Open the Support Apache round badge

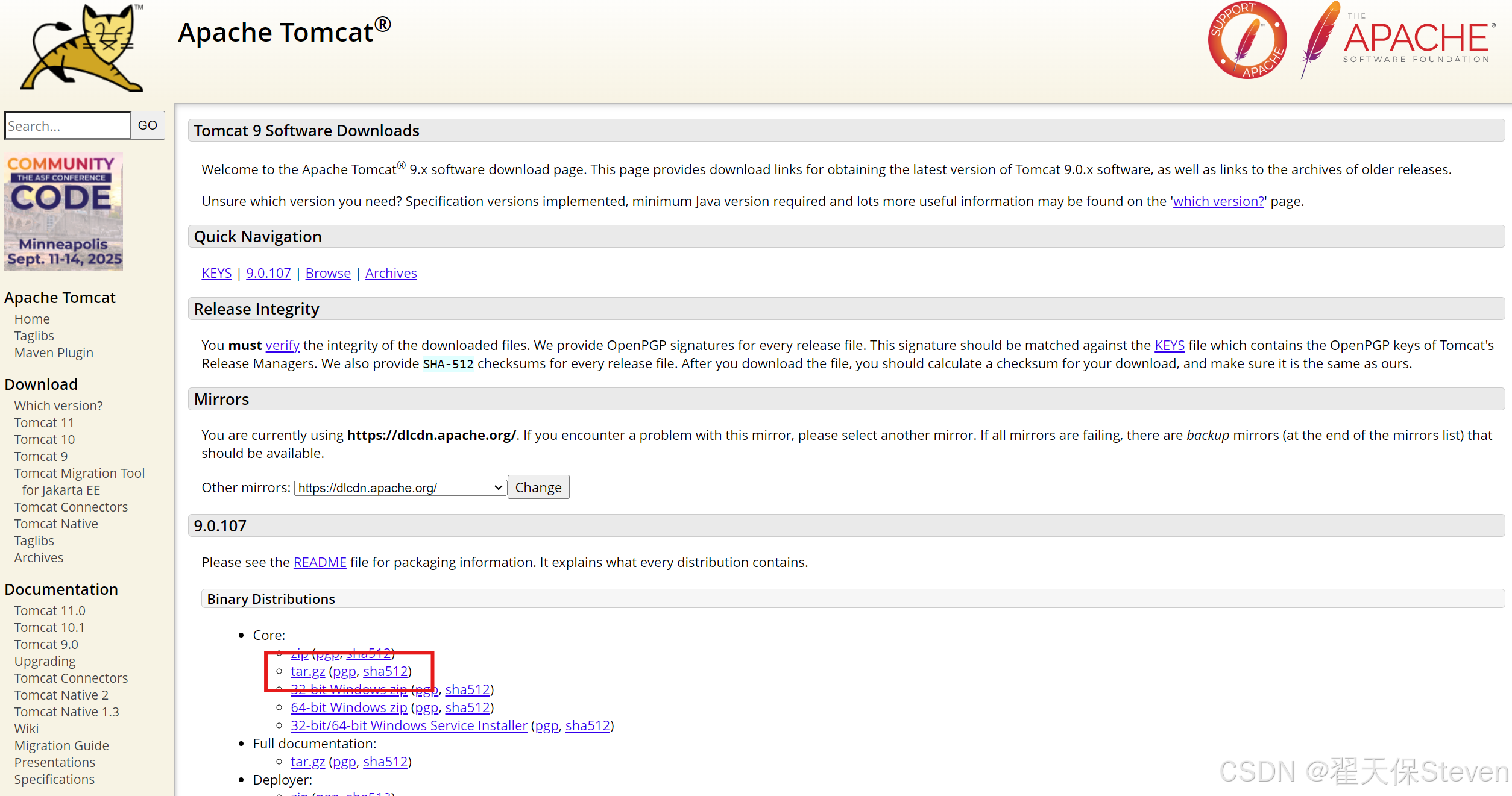pyautogui.click(x=1247, y=40)
